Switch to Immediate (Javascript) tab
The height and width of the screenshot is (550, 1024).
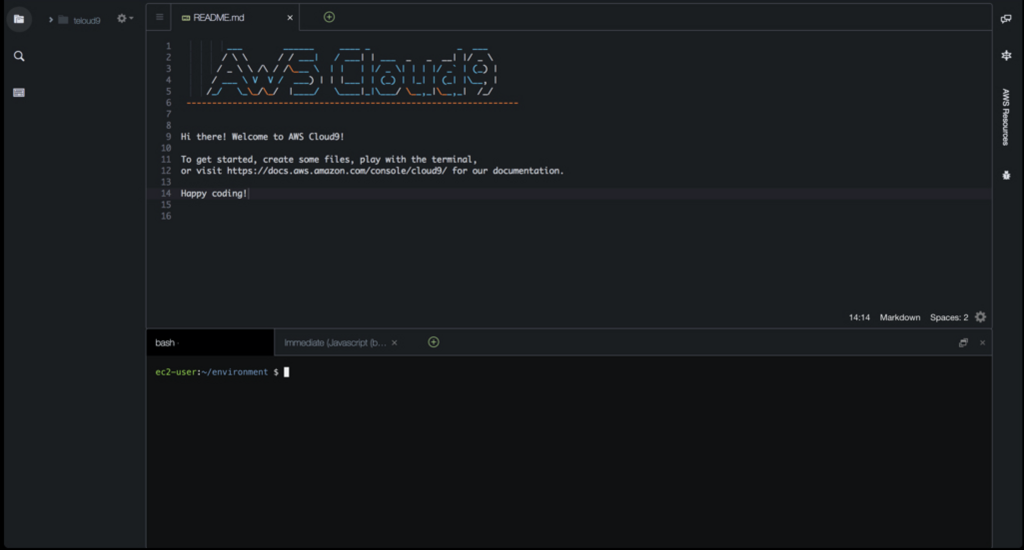[x=335, y=342]
